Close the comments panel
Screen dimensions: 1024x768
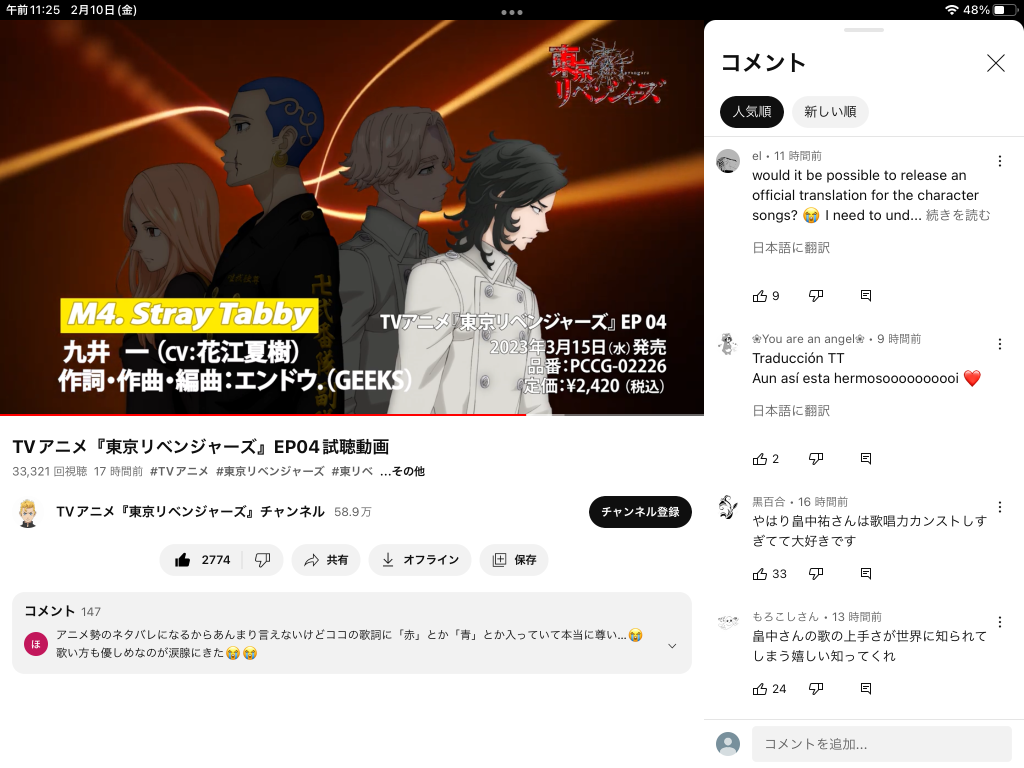[x=995, y=63]
